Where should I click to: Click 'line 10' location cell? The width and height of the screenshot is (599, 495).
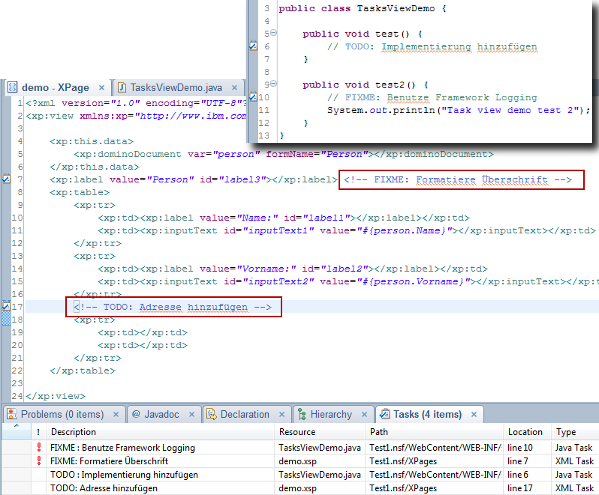coord(520,448)
